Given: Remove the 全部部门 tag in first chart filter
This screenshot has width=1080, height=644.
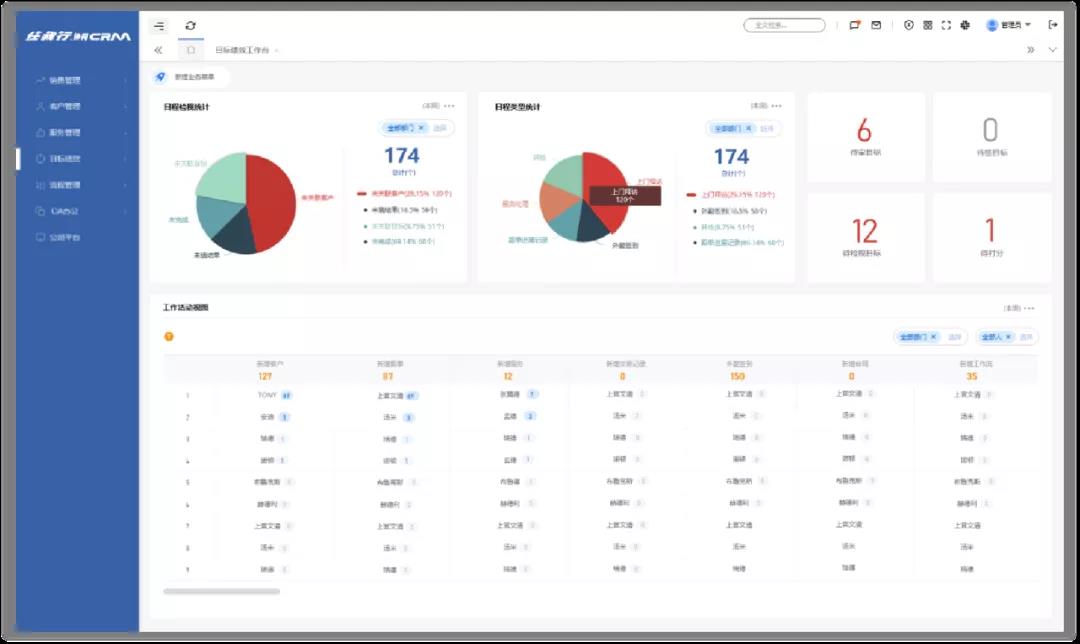Looking at the screenshot, I should [421, 128].
